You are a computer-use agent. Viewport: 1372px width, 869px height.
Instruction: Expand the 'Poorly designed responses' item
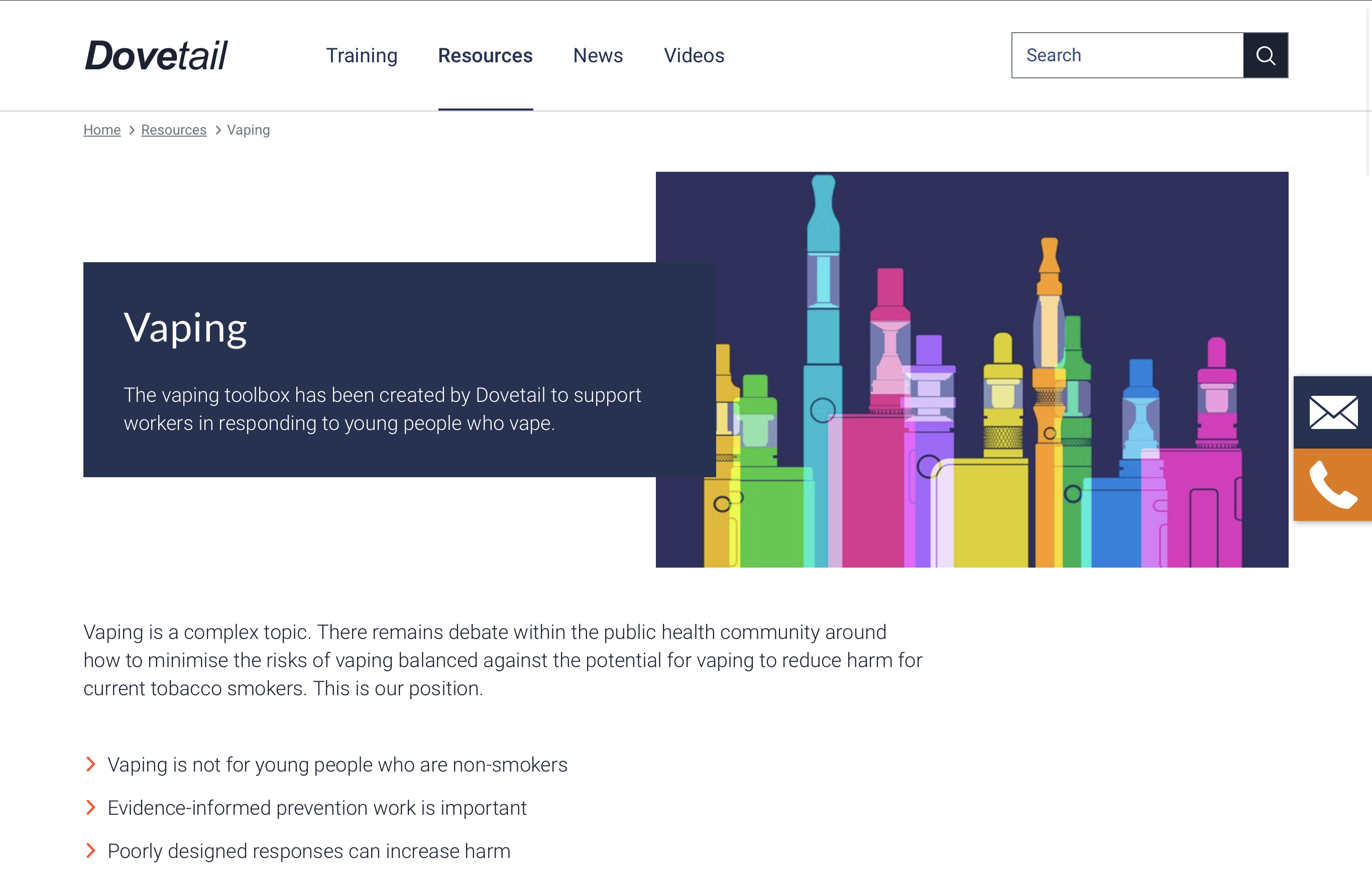[308, 851]
